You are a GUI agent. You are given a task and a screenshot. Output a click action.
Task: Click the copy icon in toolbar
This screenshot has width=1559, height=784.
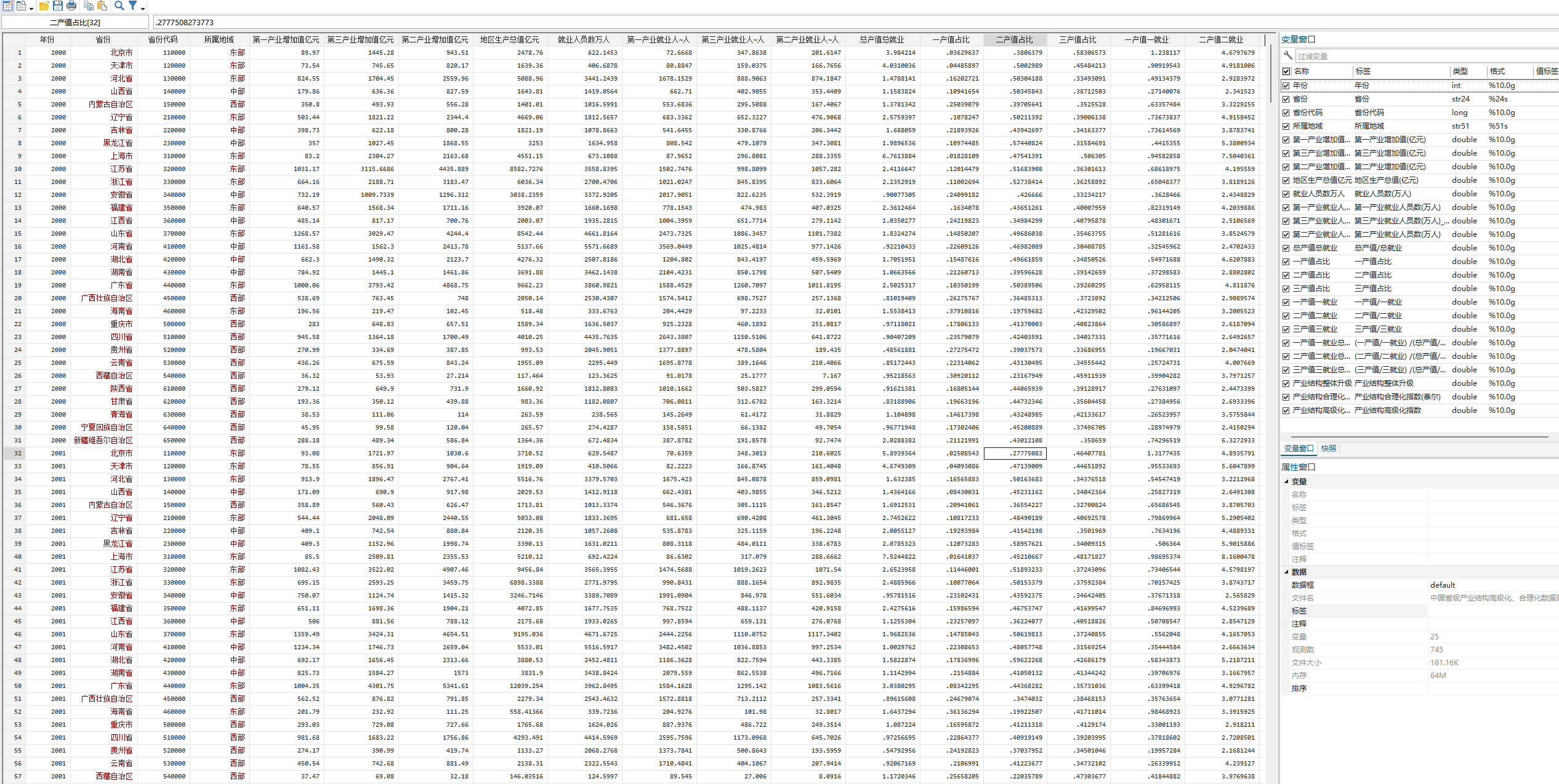click(89, 6)
